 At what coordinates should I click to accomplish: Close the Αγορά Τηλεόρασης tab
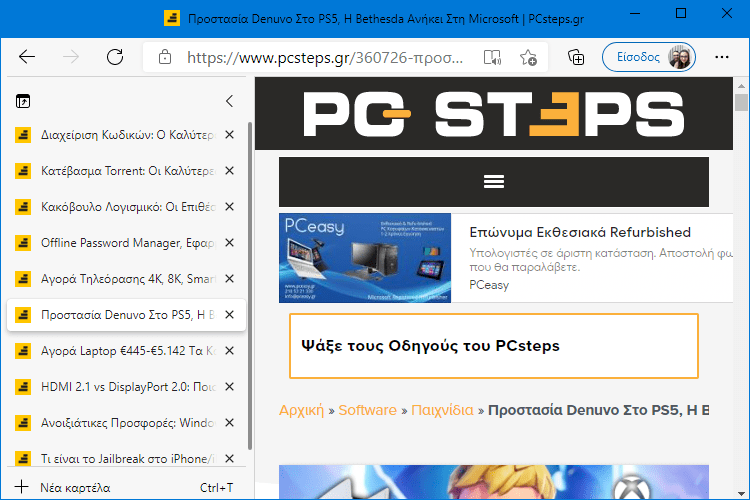(x=230, y=278)
